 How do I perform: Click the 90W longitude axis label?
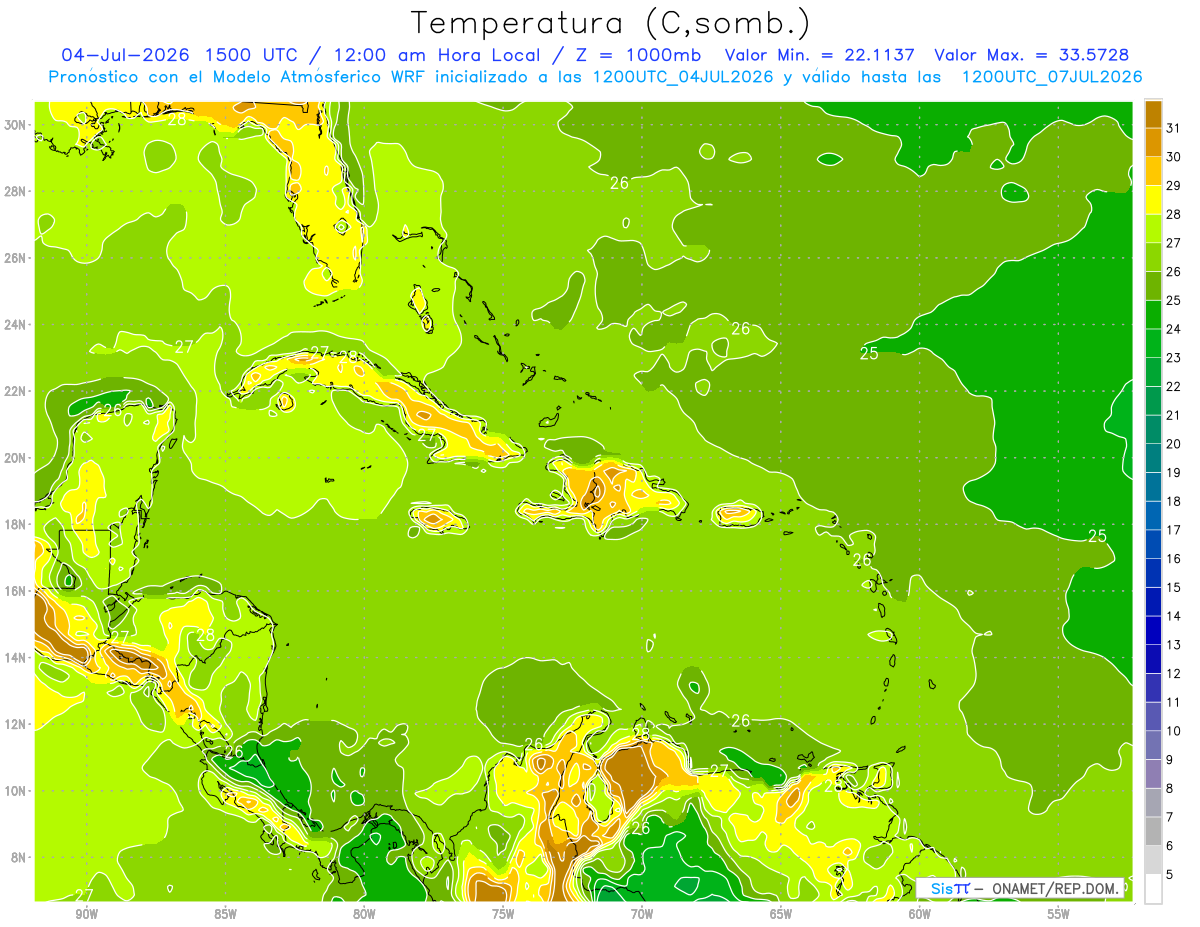click(86, 915)
